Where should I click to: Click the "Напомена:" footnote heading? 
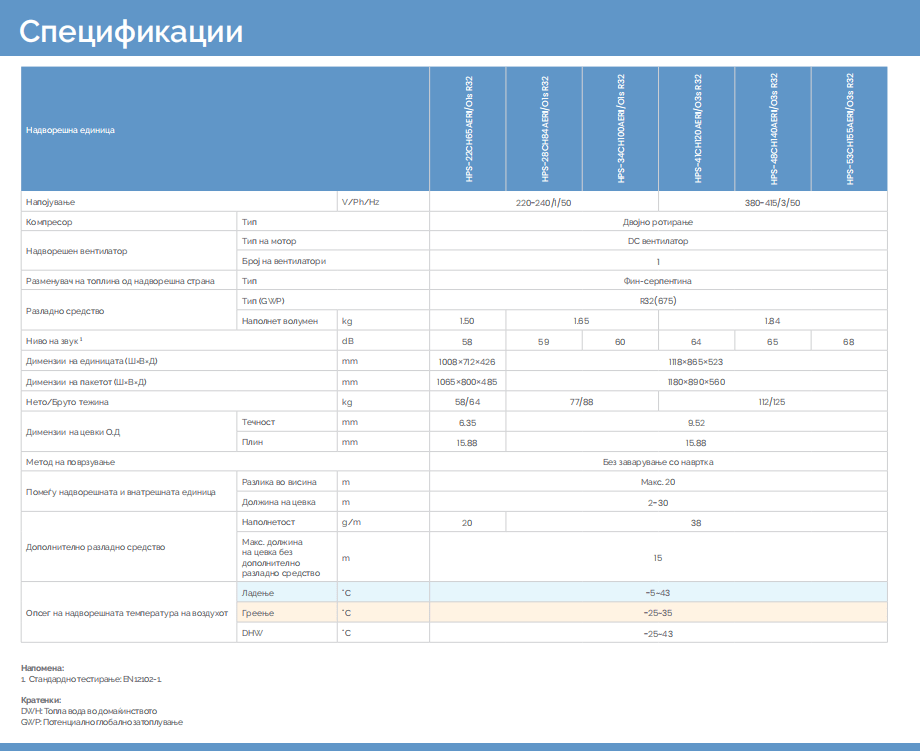43,667
